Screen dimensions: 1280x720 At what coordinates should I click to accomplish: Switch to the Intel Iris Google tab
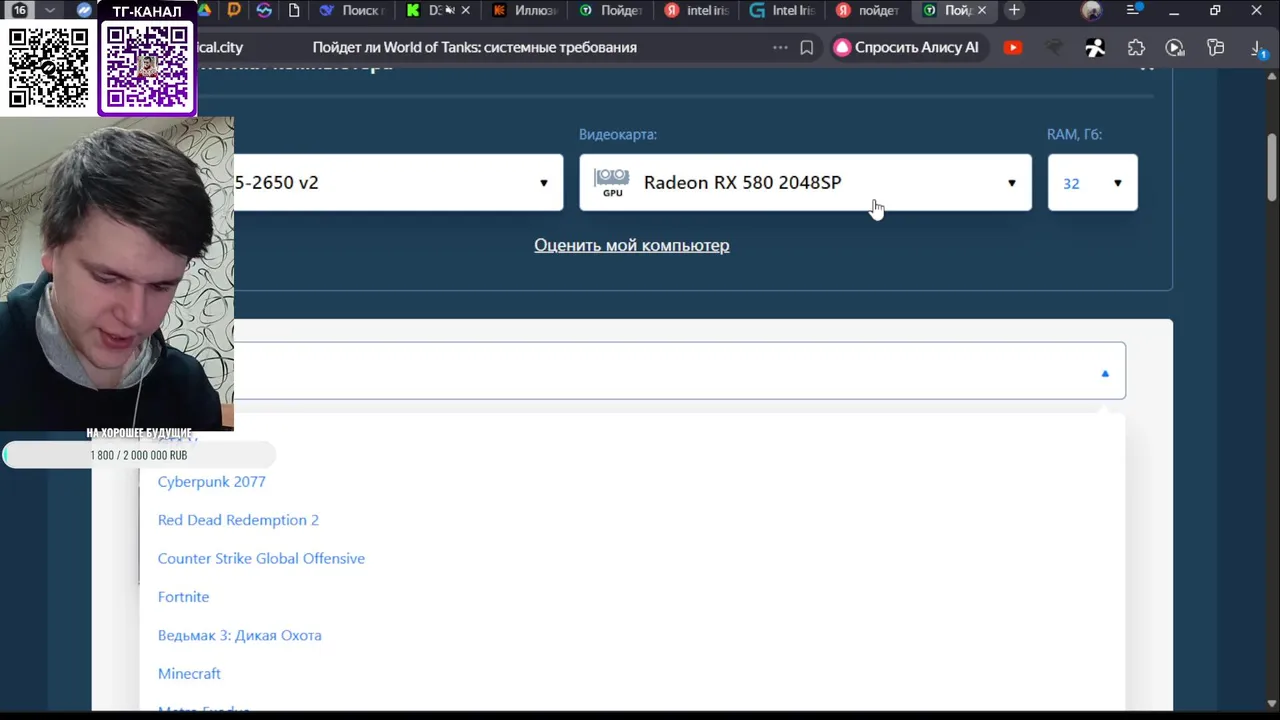click(784, 10)
